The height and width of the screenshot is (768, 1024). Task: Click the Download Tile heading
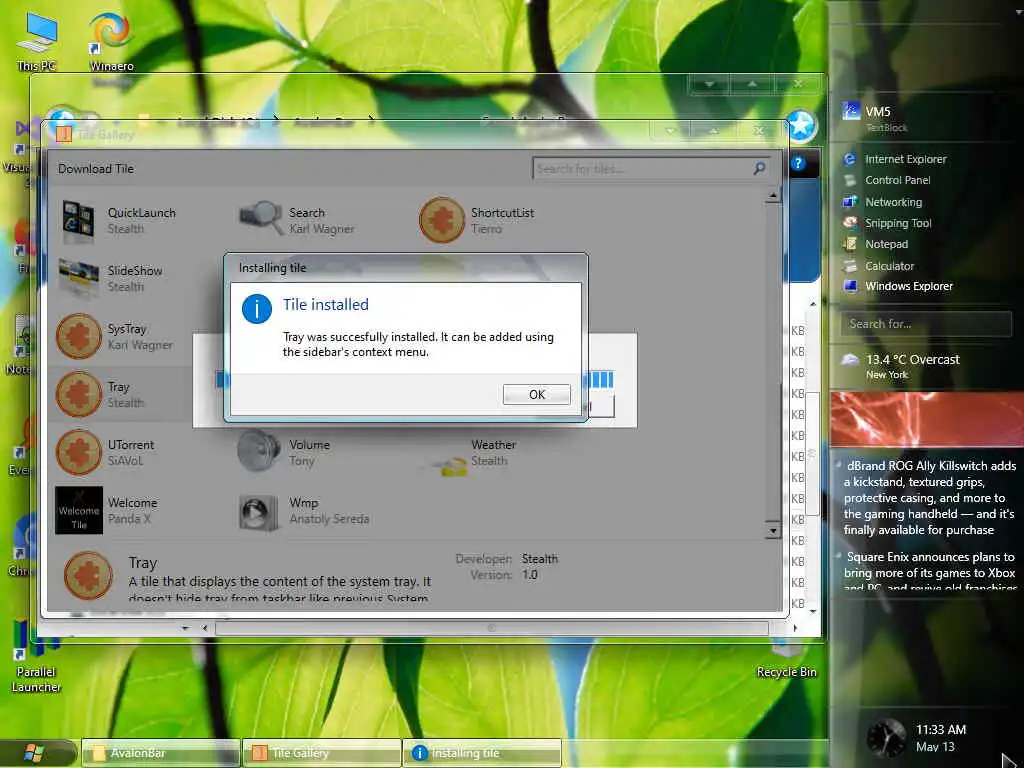coord(95,168)
